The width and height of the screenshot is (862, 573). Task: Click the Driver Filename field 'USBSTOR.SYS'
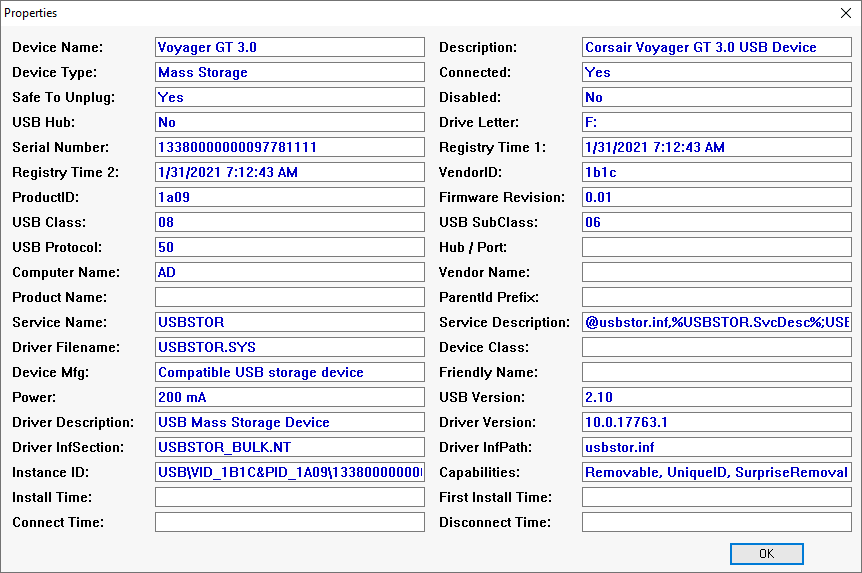point(290,348)
